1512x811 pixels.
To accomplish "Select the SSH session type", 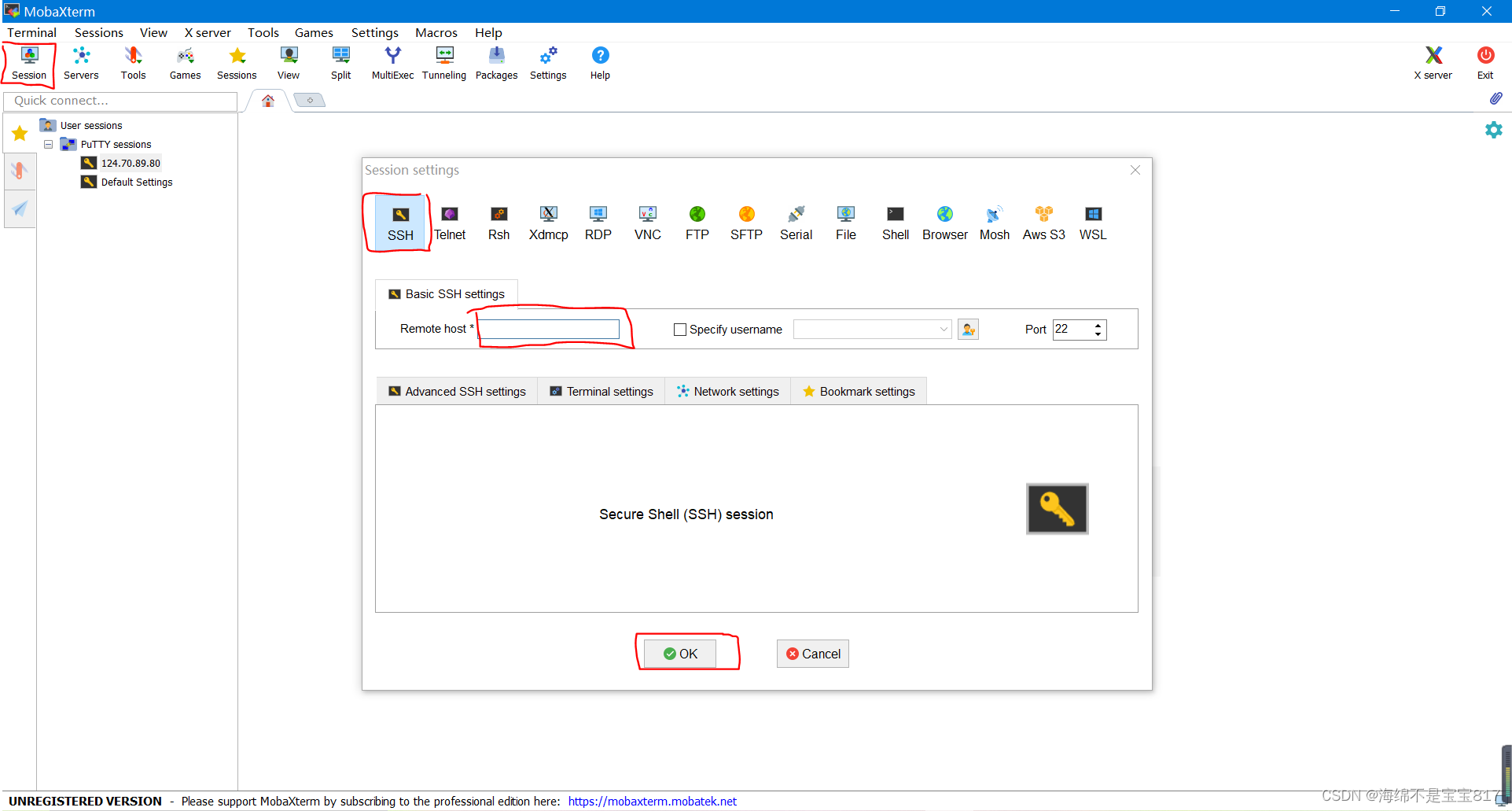I will coord(400,223).
